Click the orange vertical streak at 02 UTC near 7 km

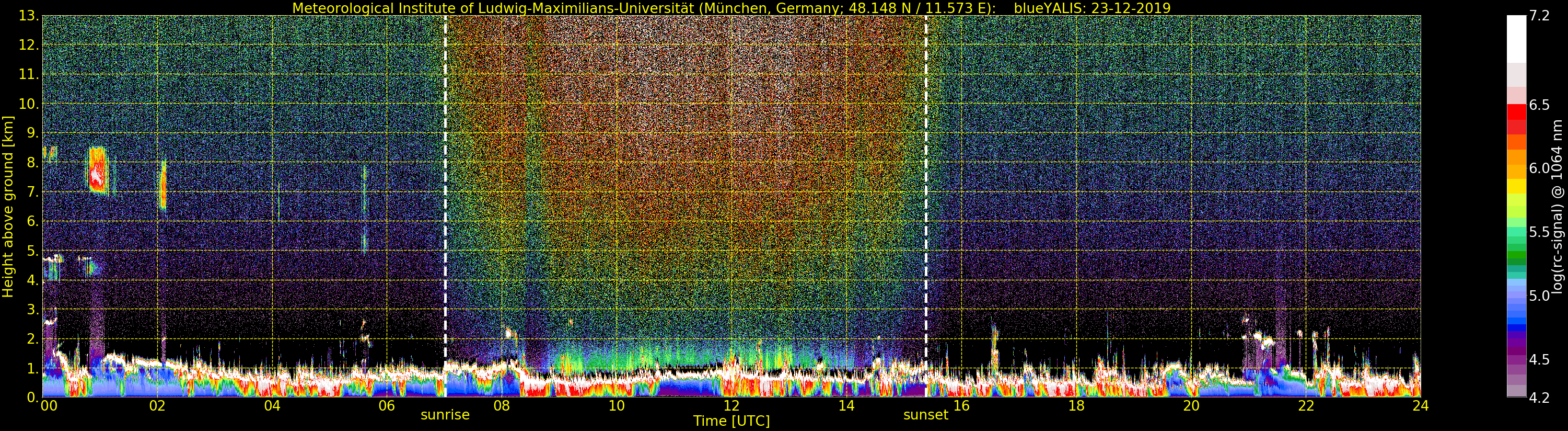click(162, 185)
